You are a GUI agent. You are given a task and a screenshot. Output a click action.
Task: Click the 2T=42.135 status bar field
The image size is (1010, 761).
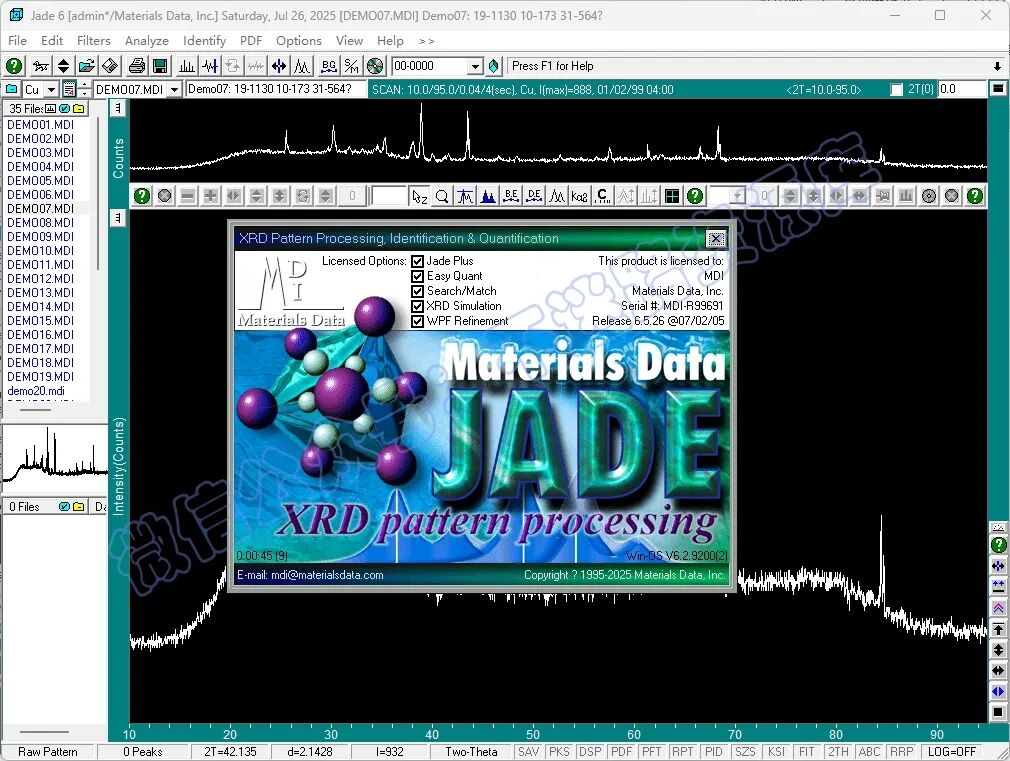[x=230, y=751]
